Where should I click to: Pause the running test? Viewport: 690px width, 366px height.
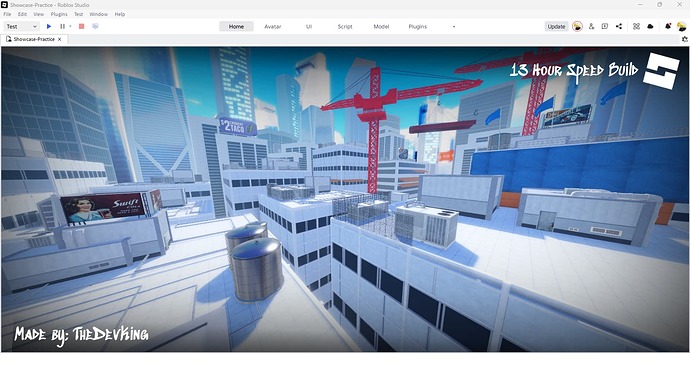(62, 26)
